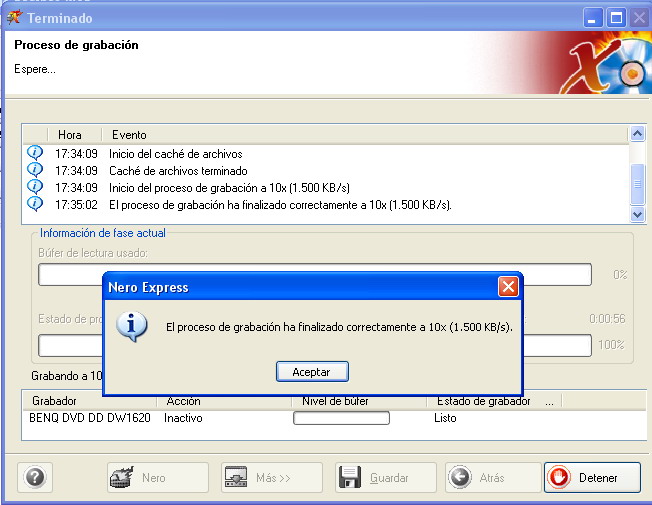This screenshot has height=505, width=652.
Task: Click the event log scroll down arrow
Action: click(637, 215)
